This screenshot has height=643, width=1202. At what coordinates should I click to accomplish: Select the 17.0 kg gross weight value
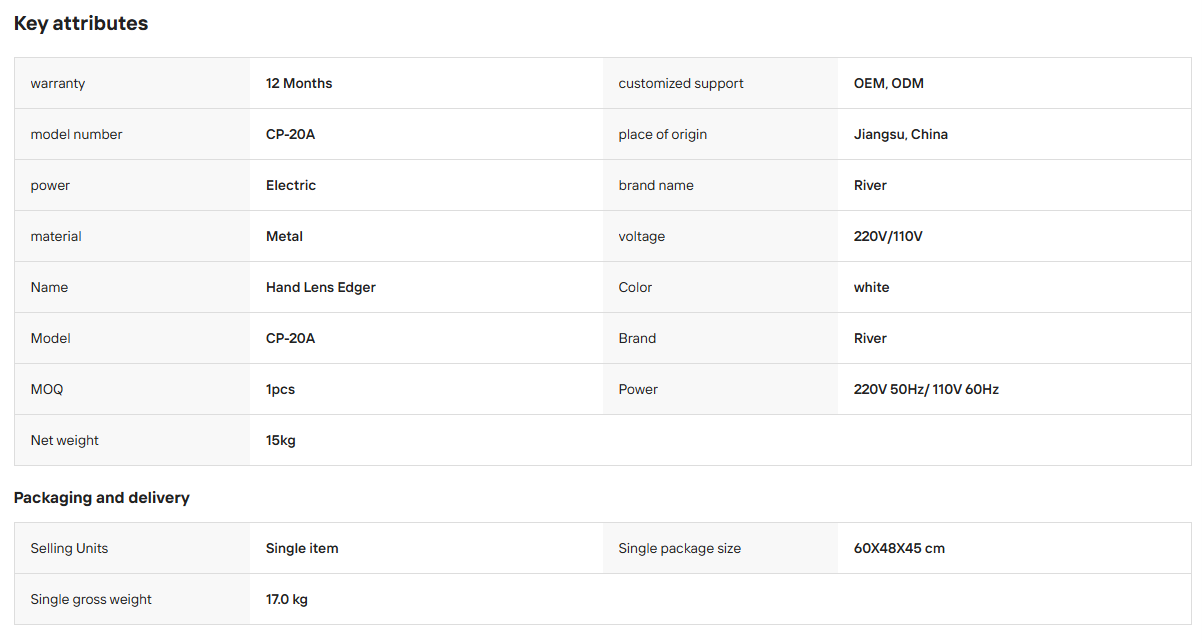pos(287,599)
